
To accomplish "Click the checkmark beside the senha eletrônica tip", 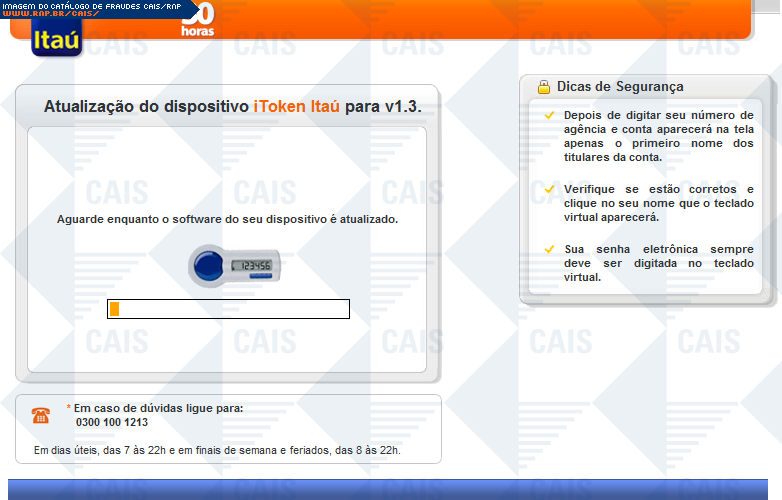I will click(x=549, y=248).
